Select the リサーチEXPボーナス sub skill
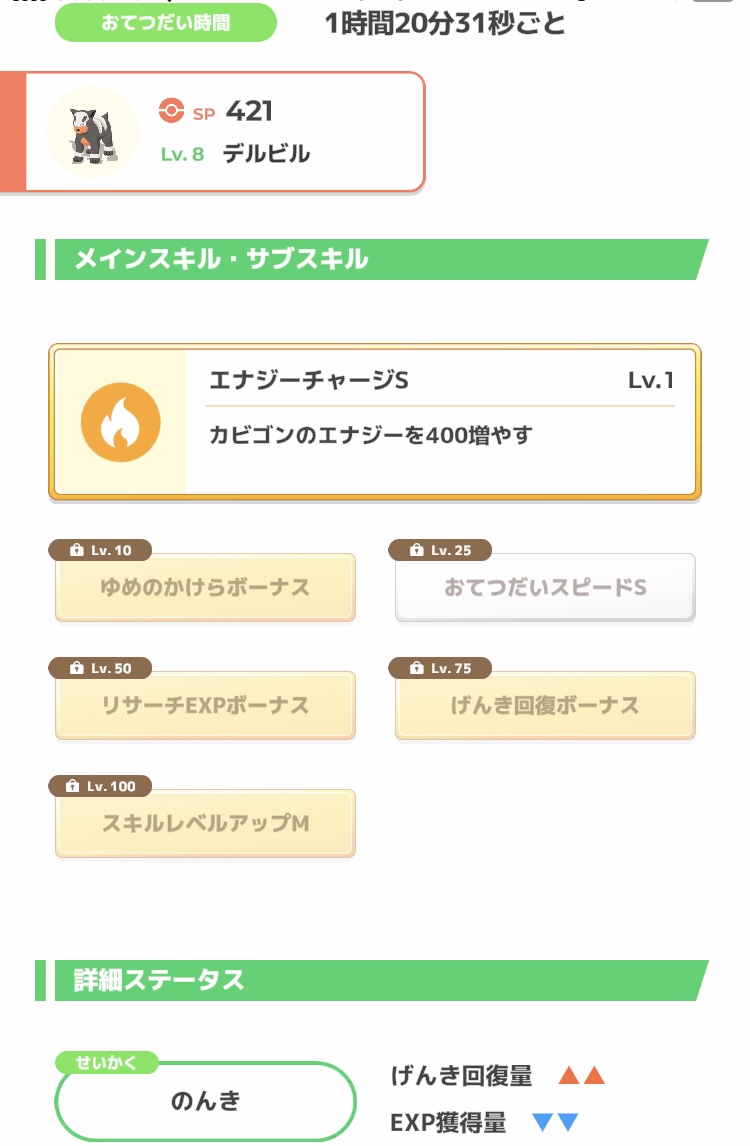This screenshot has height=1146, width=750. (x=205, y=705)
